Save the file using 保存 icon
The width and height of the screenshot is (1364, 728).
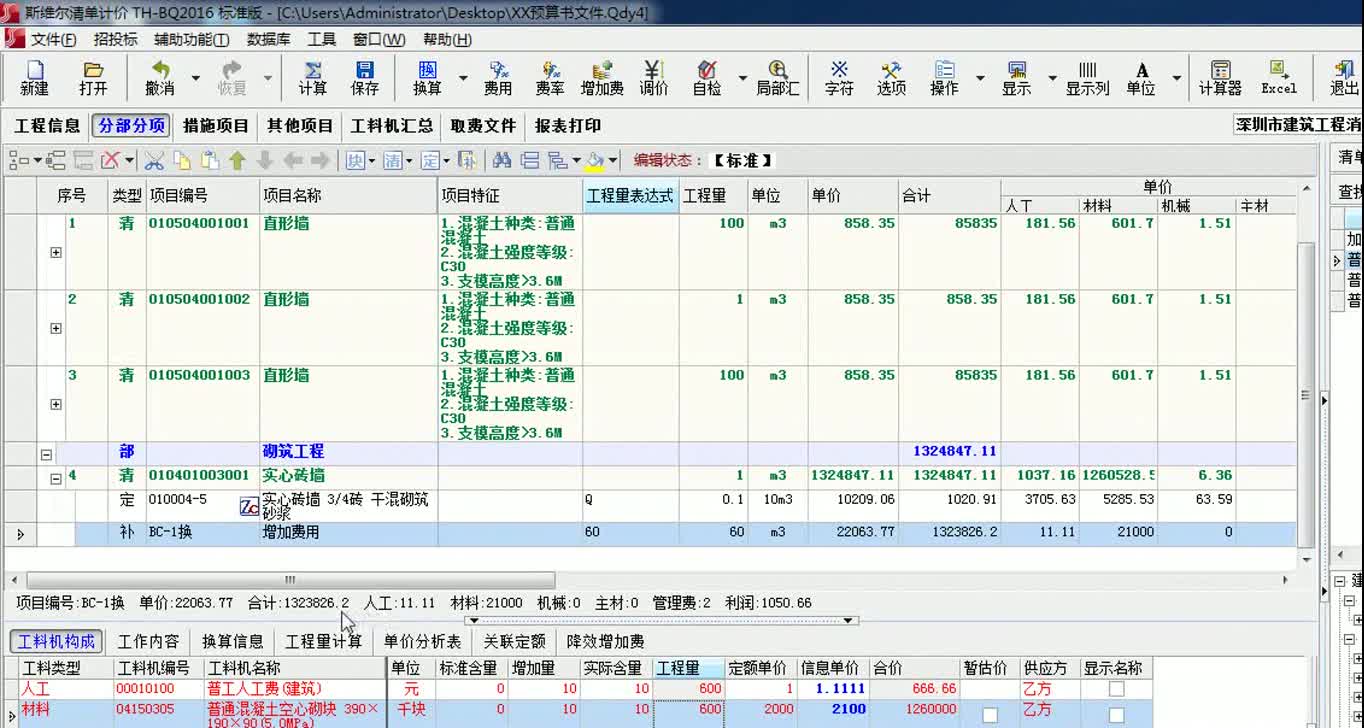click(364, 78)
